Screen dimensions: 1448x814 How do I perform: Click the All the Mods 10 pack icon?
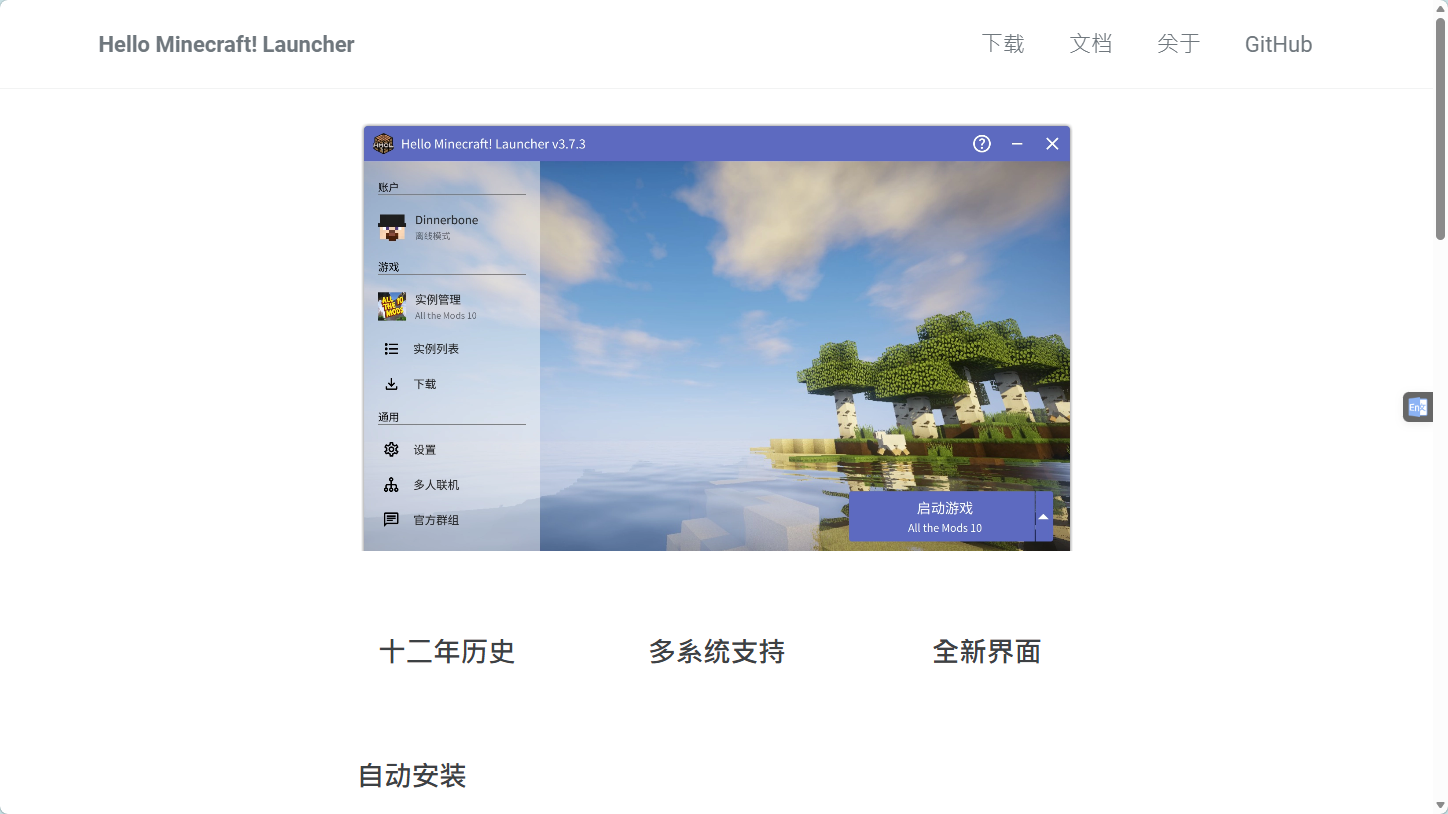pyautogui.click(x=392, y=306)
